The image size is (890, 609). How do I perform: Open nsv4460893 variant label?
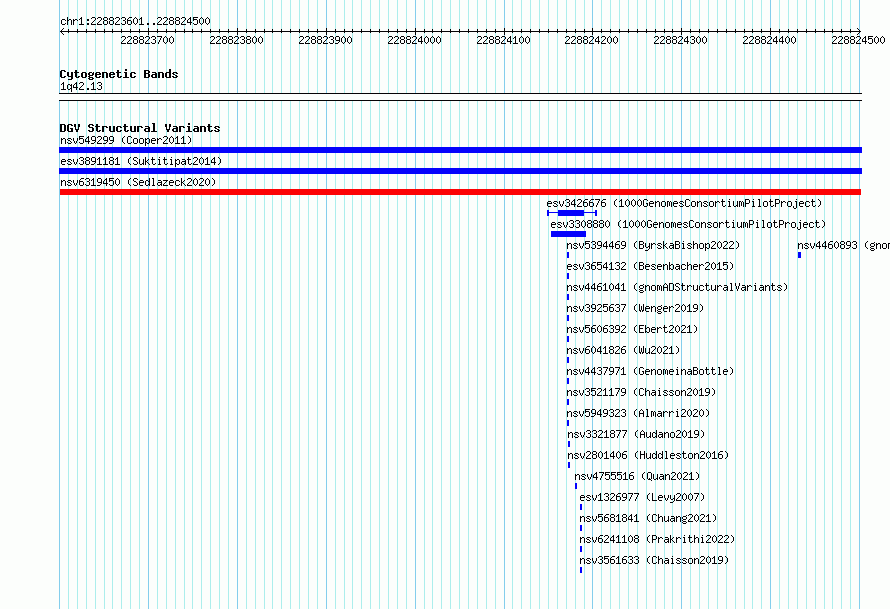(843, 245)
